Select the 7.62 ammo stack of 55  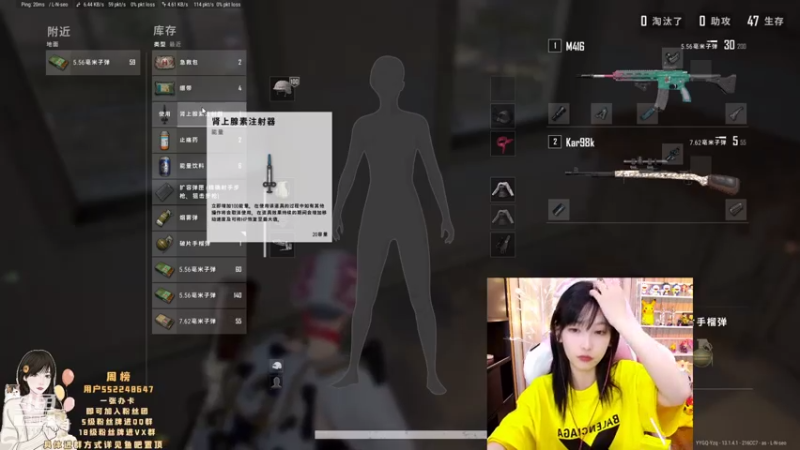tap(199, 321)
